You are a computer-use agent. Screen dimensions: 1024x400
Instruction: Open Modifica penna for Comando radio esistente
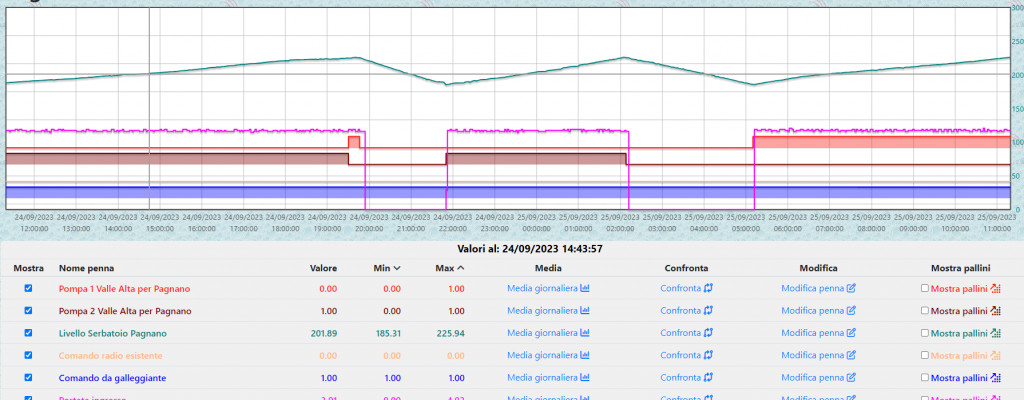pyautogui.click(x=818, y=356)
